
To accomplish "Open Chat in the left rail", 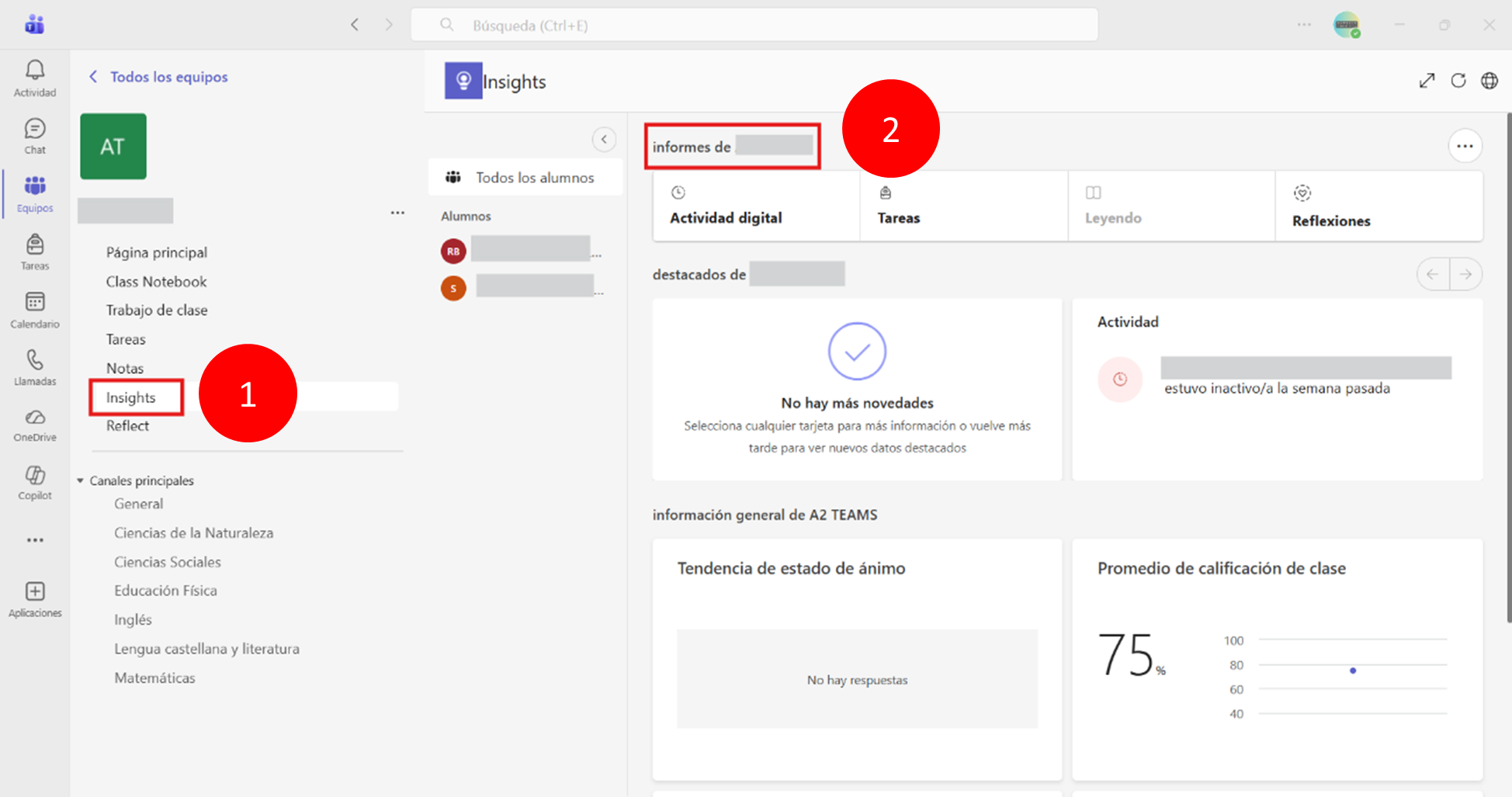I will 35,137.
